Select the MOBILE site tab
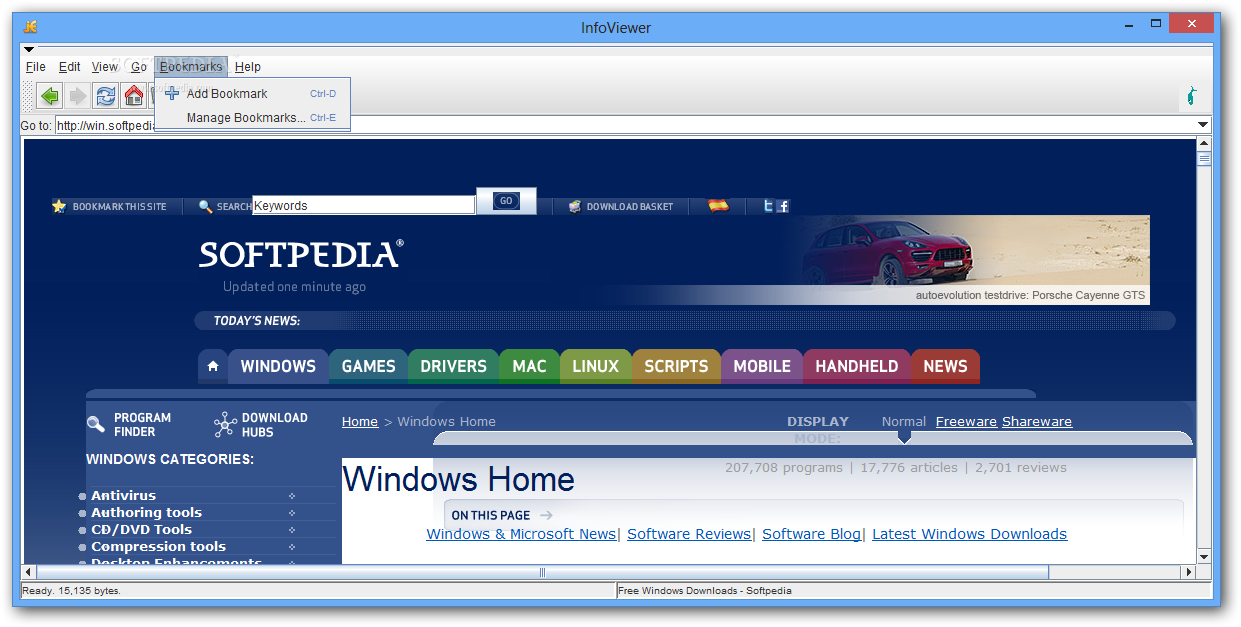Screen dimensions: 1241x627 pos(762,366)
